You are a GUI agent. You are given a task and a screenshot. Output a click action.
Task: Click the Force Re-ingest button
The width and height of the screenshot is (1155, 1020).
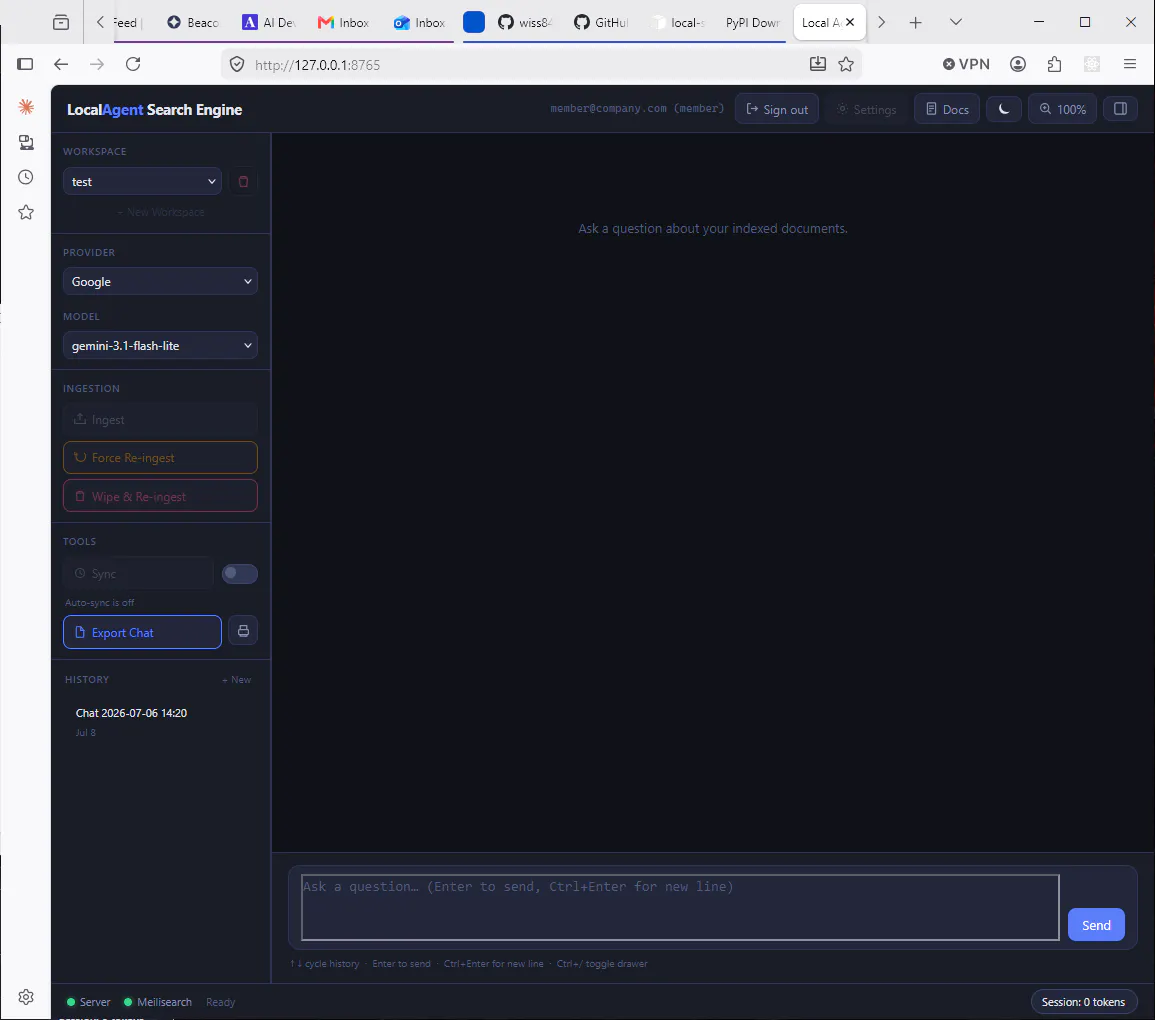(x=160, y=457)
